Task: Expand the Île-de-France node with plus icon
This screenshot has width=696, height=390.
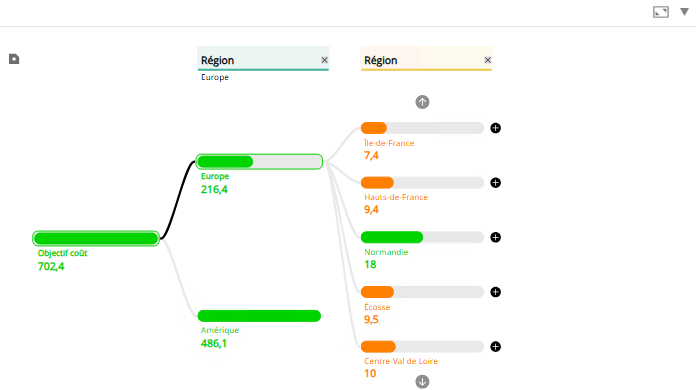Action: [495, 128]
